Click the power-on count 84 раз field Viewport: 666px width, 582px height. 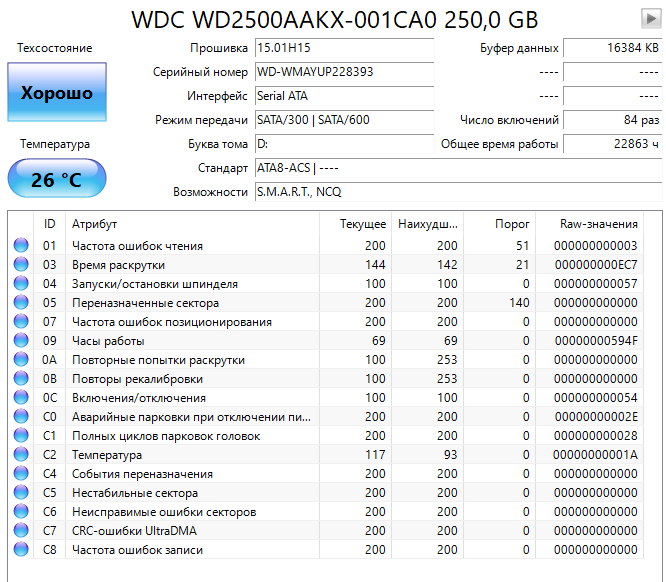click(612, 120)
